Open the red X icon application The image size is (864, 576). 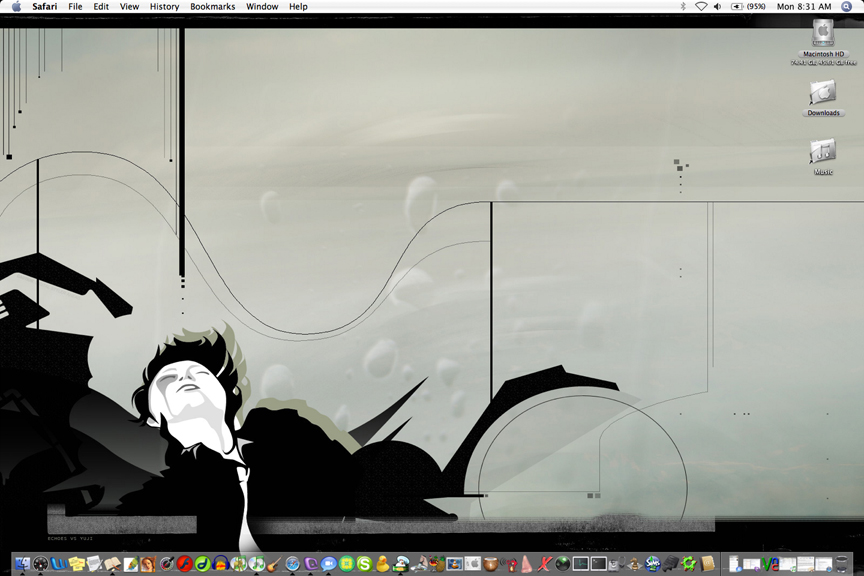[x=545, y=564]
